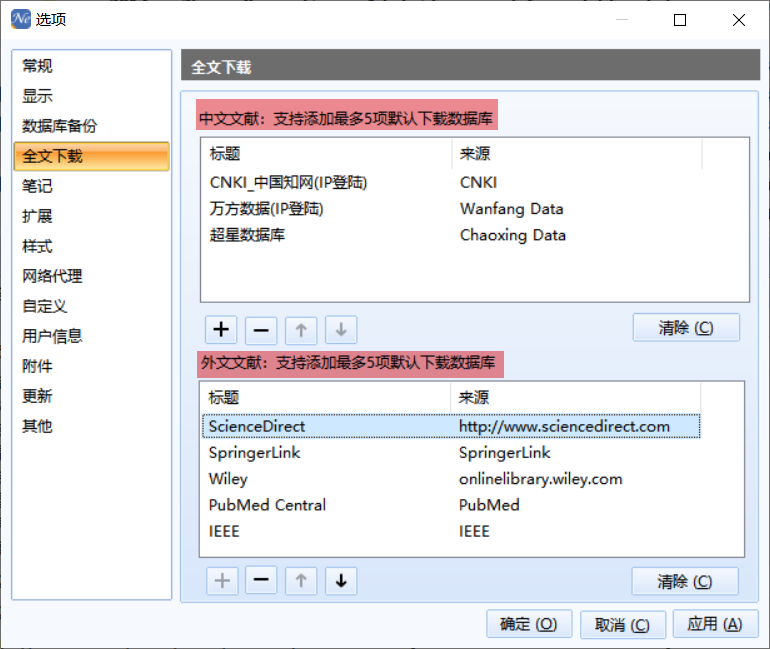
Task: Clear the foreign literature database list
Action: coord(685,581)
